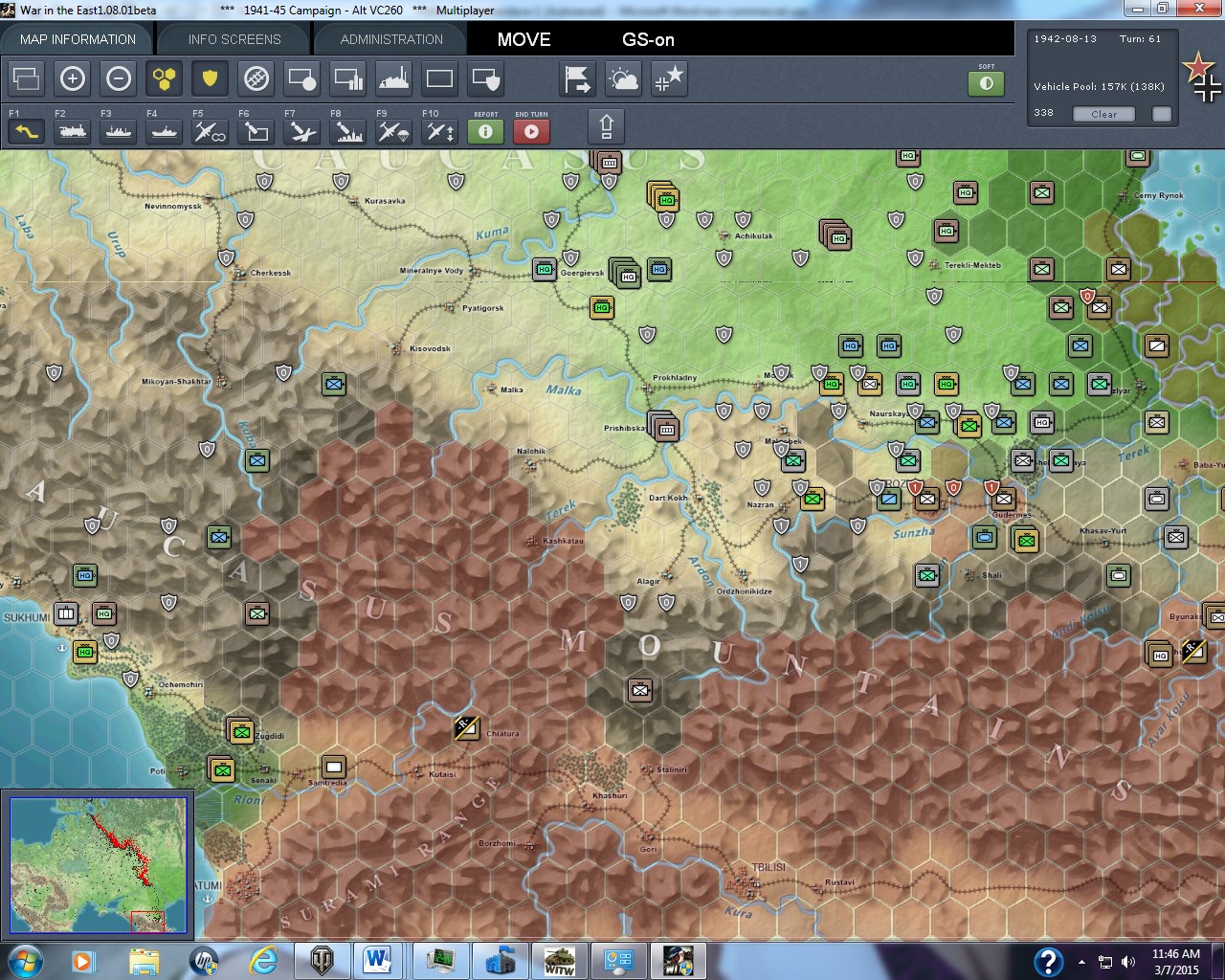Toggle the rail damage info button
1225x980 pixels.
256,78
